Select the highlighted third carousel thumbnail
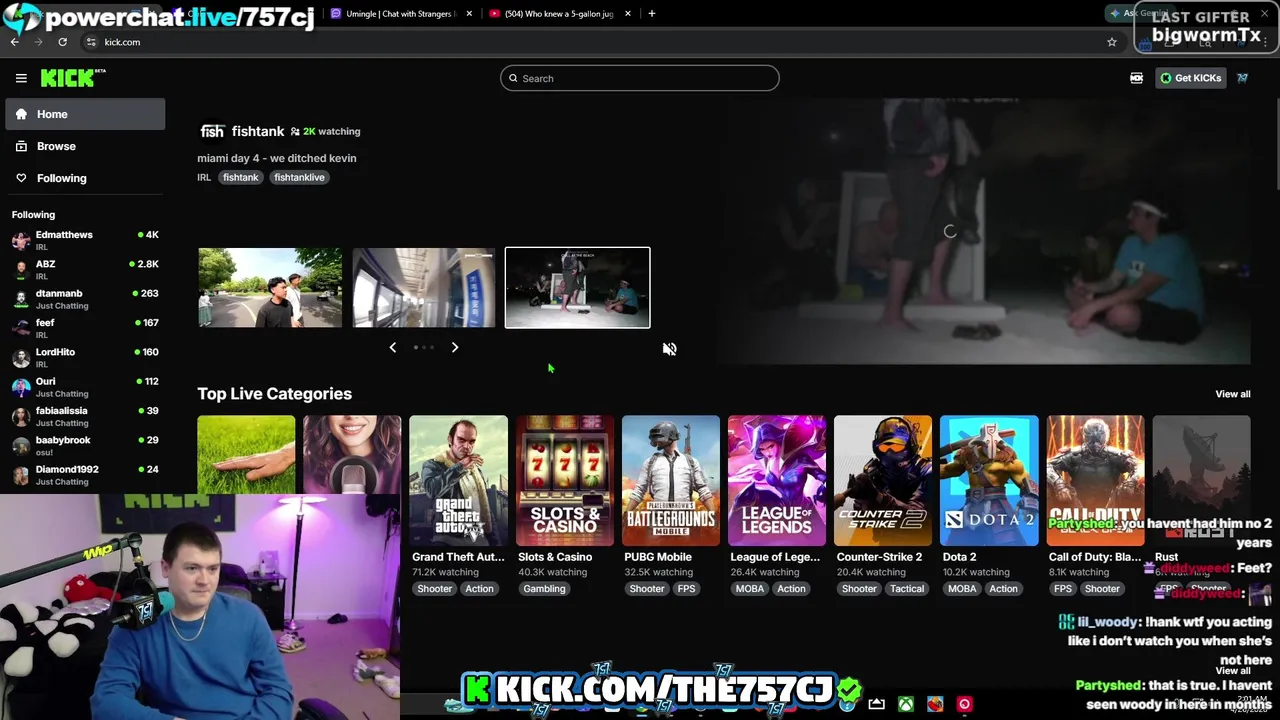Viewport: 1280px width, 720px height. point(577,287)
